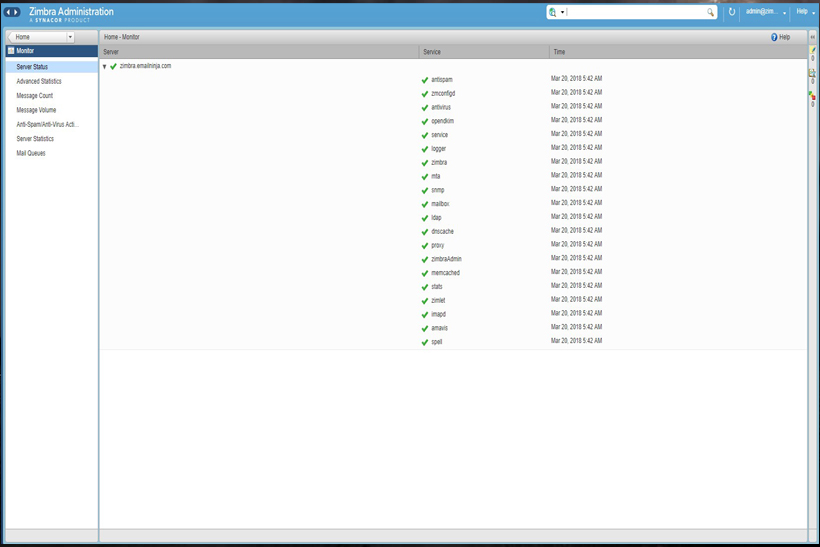This screenshot has width=820, height=547.
Task: Click the service row label
Action: point(439,135)
